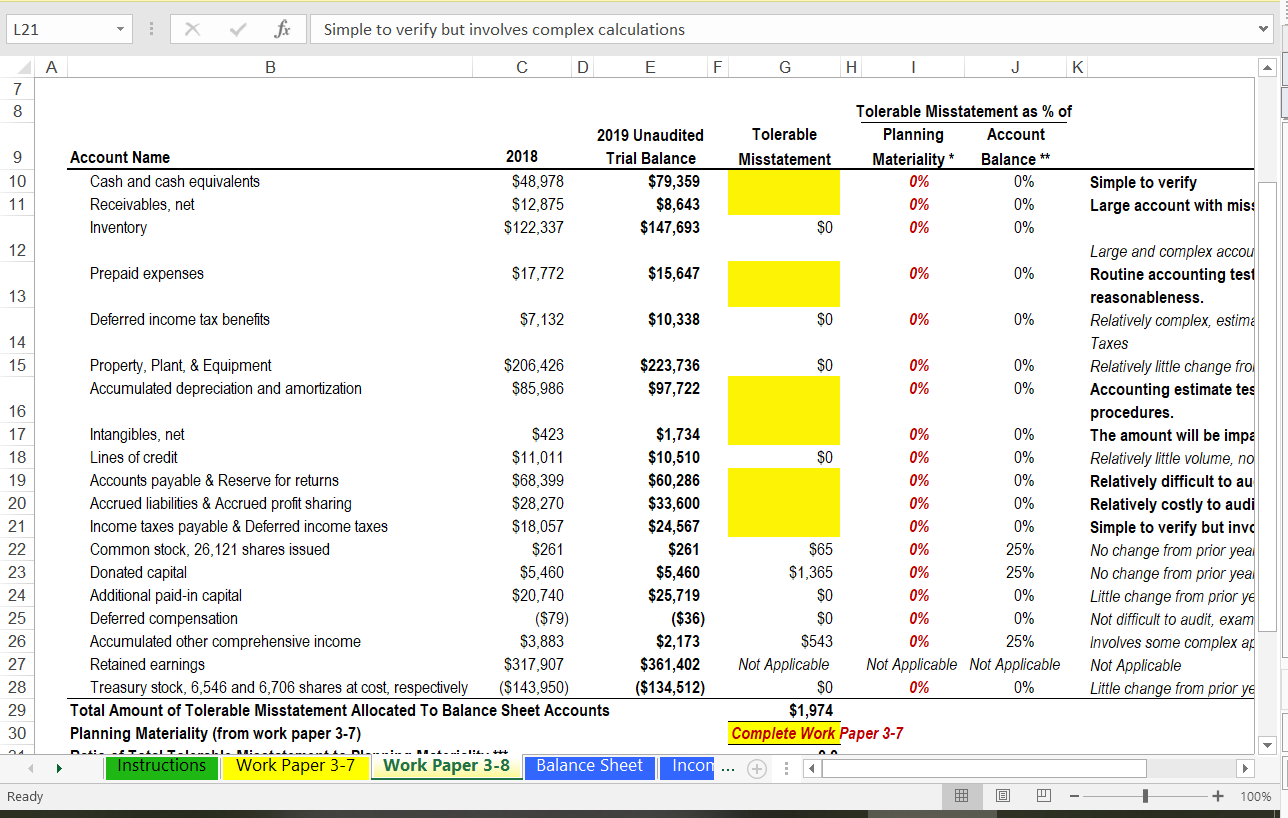Click the $1,974 total cell
Screen dimensions: 1288x818
811,710
